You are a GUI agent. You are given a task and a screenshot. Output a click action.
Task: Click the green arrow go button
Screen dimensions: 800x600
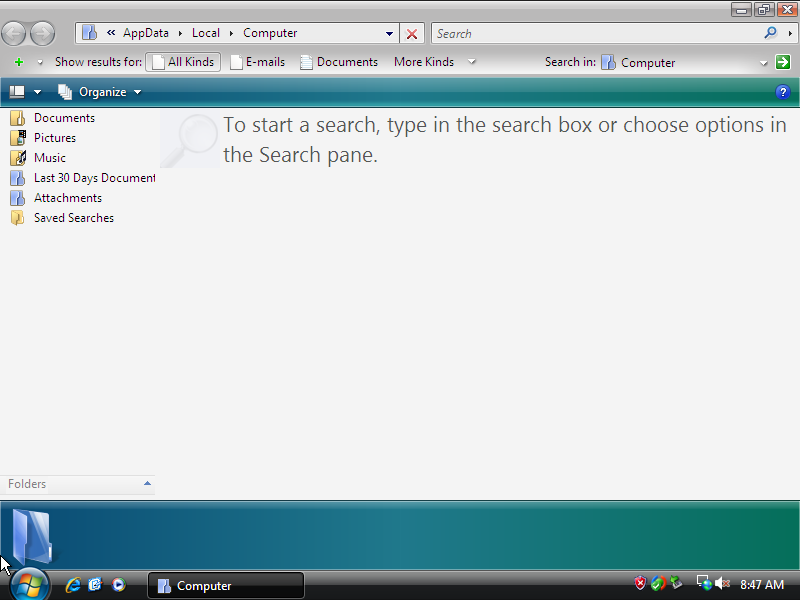783,62
